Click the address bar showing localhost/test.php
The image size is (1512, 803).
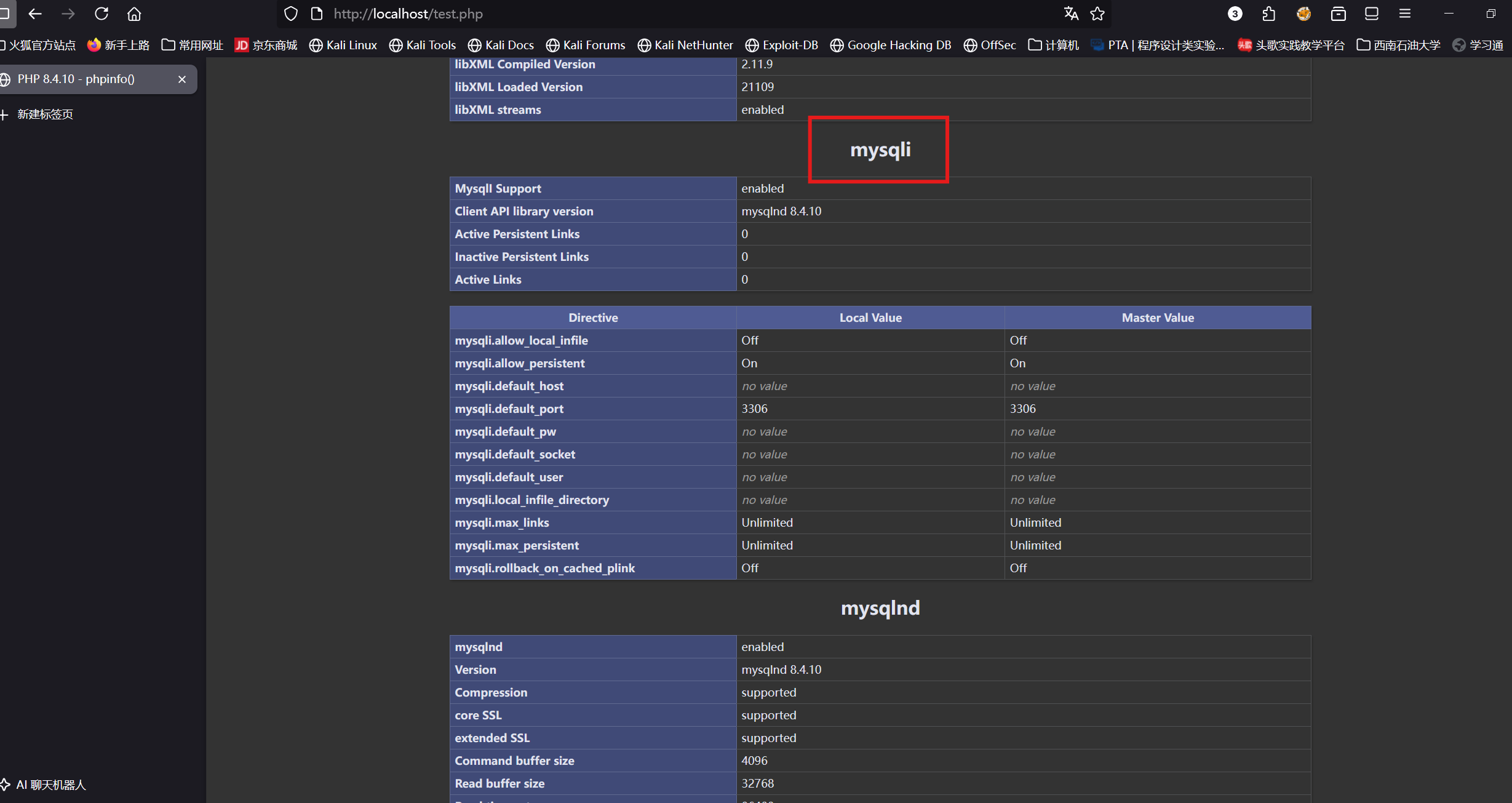tap(408, 14)
